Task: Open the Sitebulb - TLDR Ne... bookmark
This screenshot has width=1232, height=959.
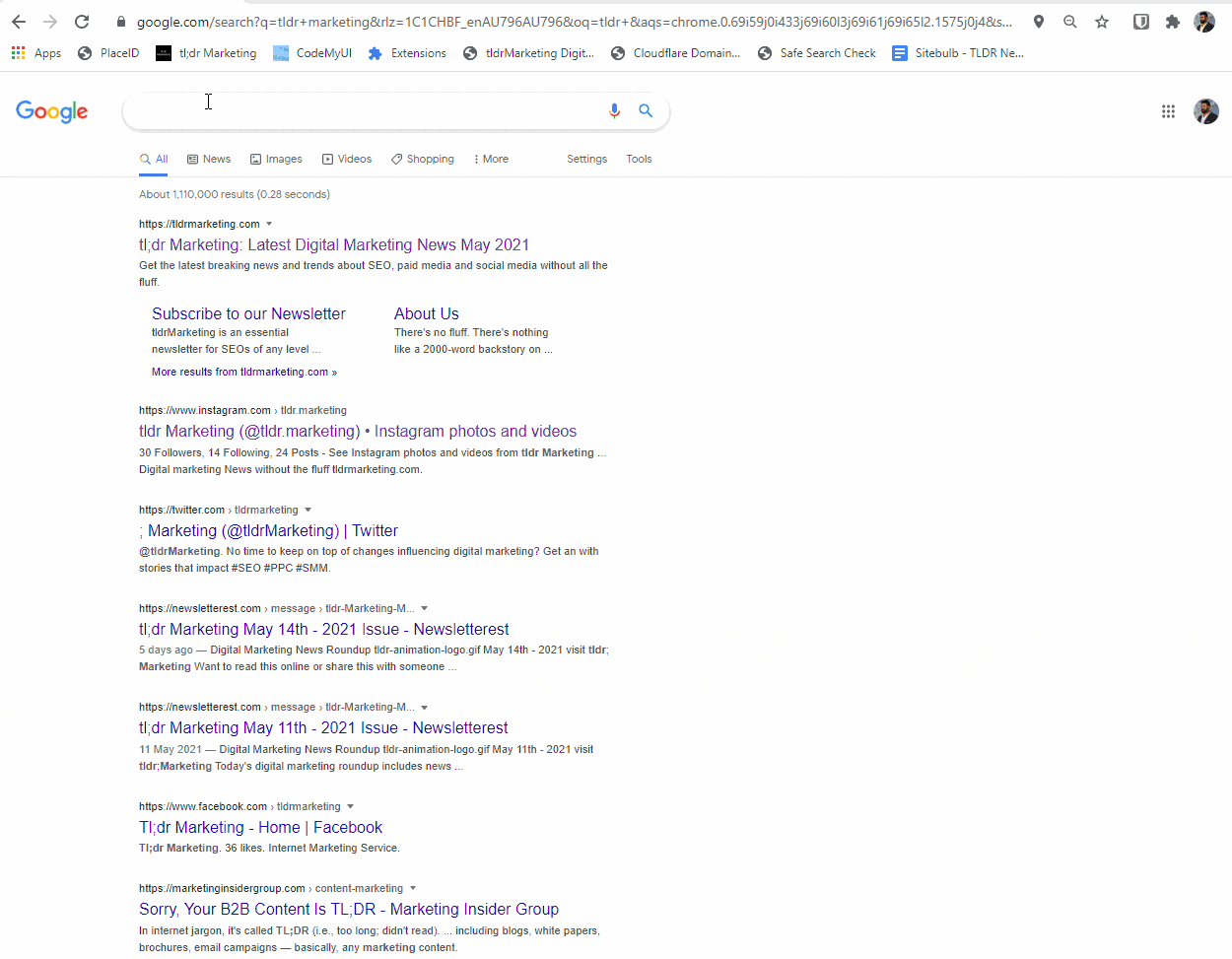Action: click(958, 53)
